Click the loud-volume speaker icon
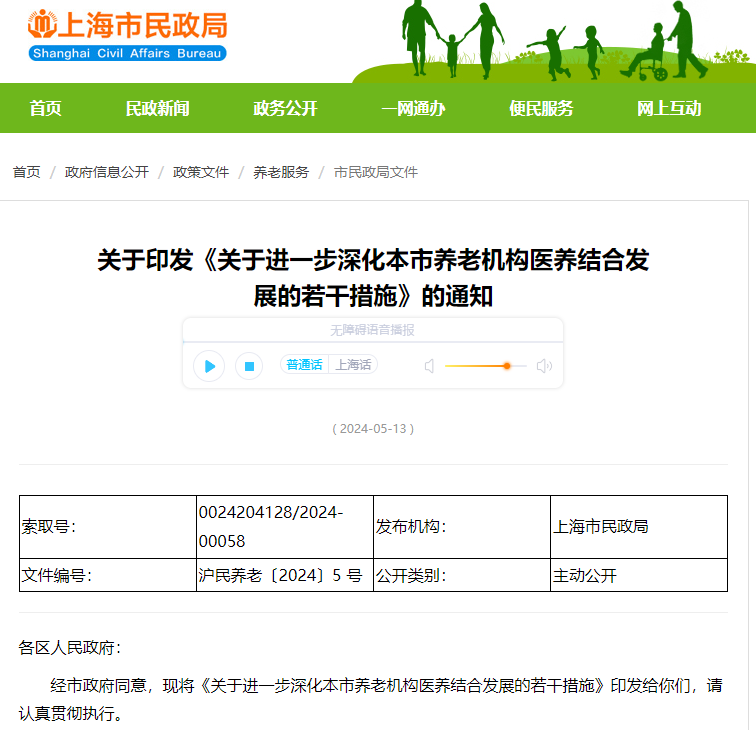Screen dimensions: 756x730 [544, 366]
